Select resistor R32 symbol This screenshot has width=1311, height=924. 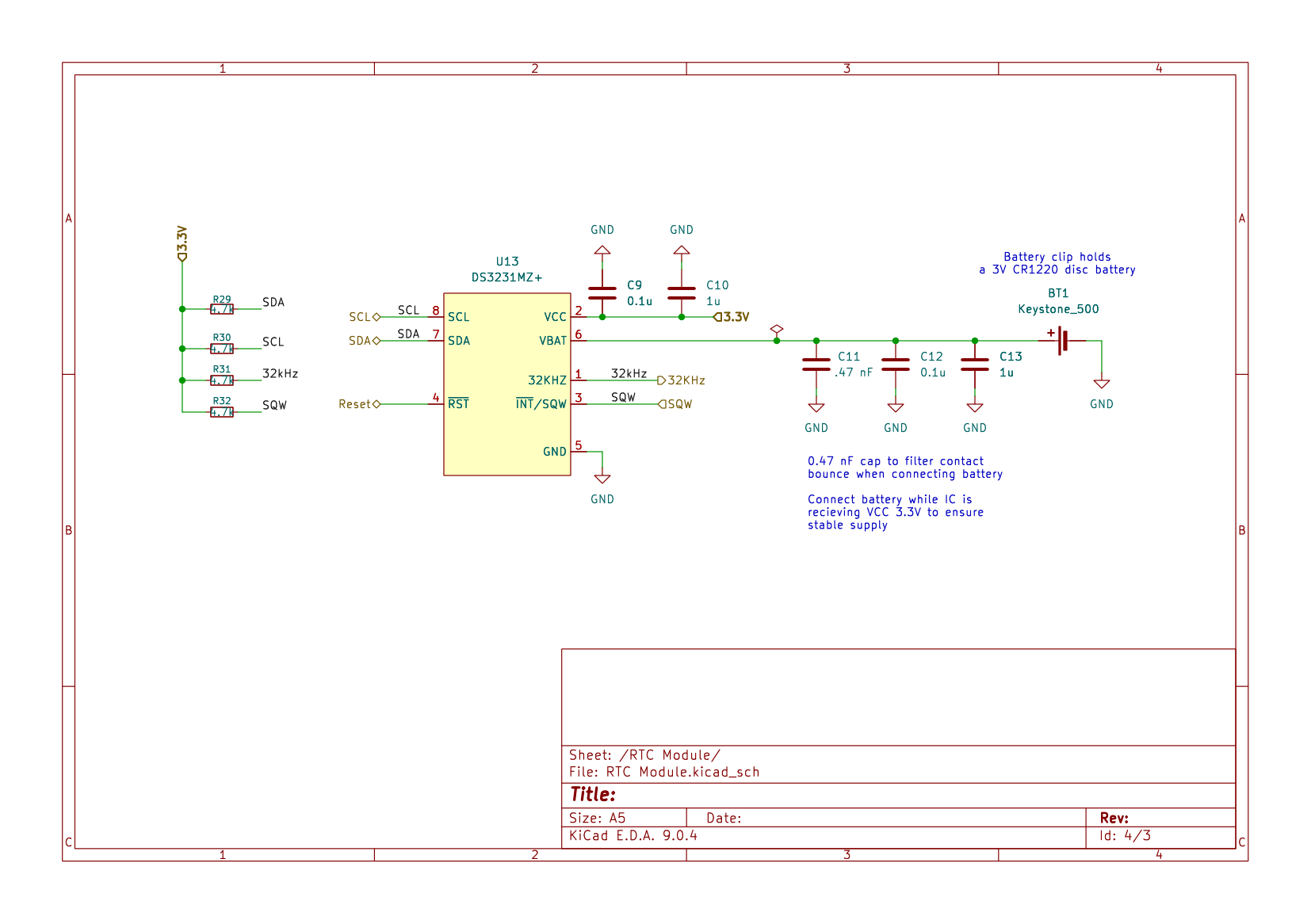coord(222,412)
